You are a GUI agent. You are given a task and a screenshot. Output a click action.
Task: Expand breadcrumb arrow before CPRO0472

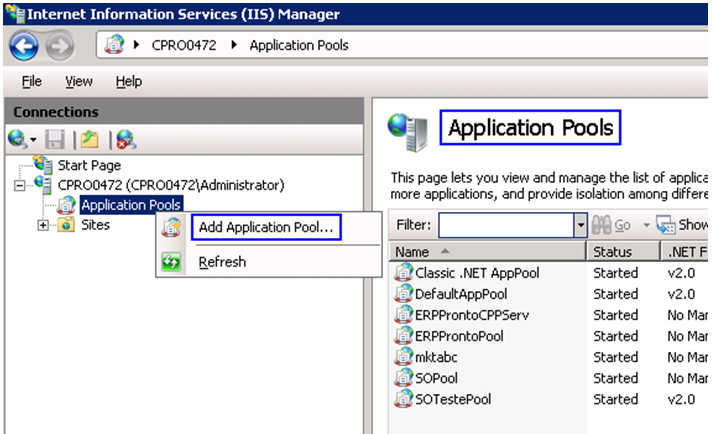point(136,45)
